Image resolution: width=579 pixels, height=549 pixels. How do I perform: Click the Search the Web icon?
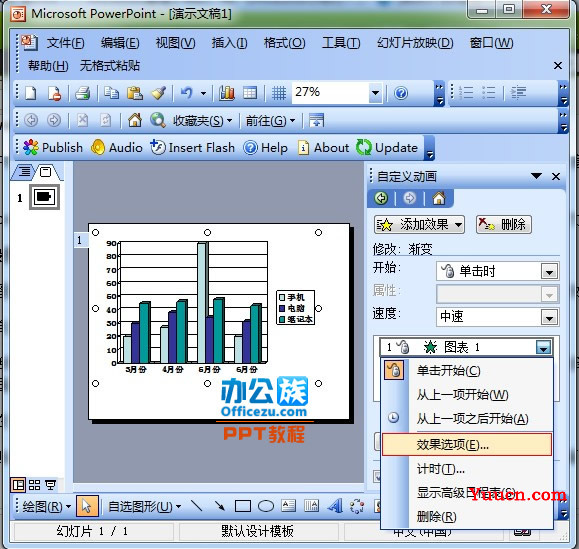158,120
